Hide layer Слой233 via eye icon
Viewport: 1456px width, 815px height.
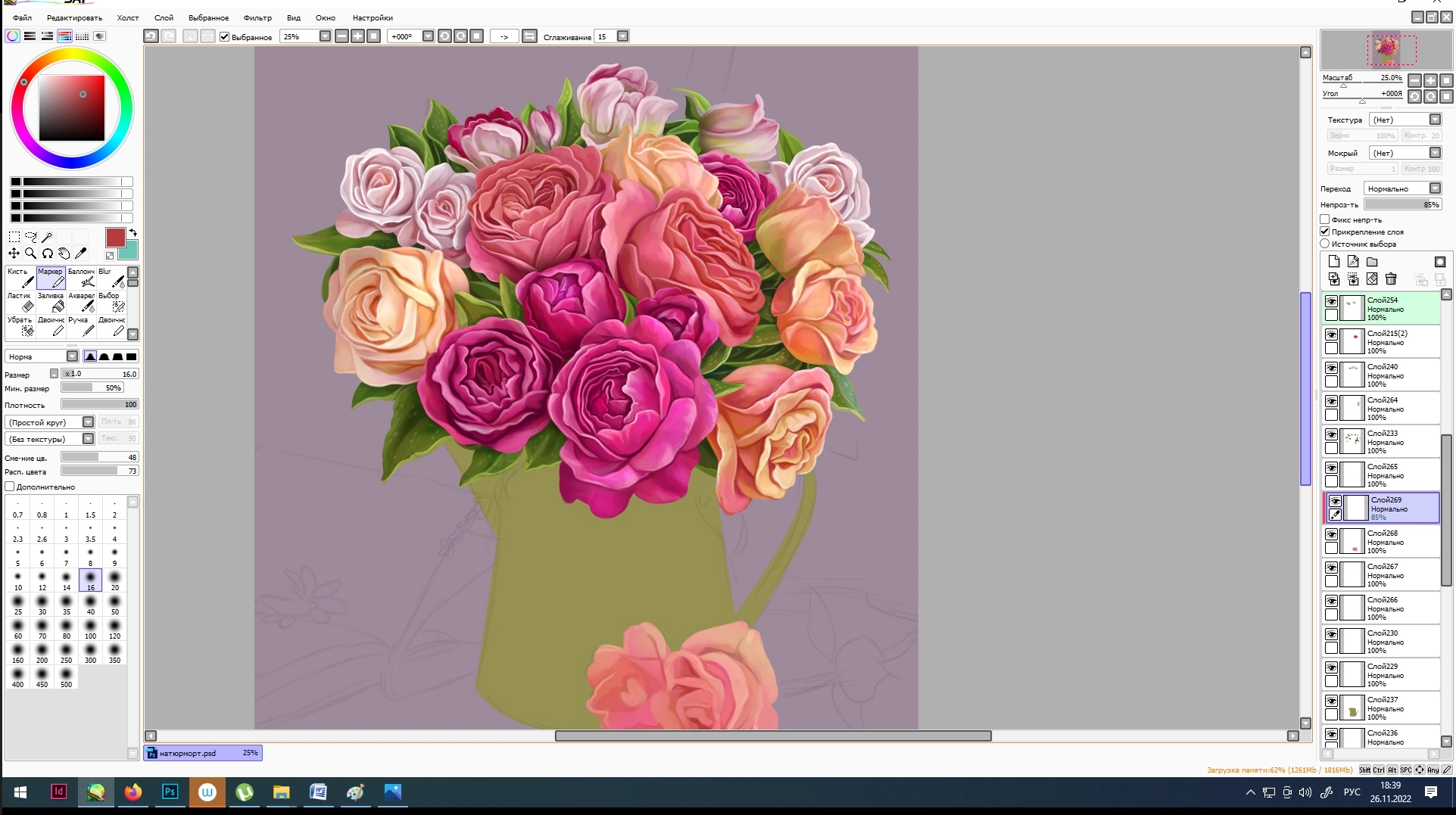pos(1331,434)
